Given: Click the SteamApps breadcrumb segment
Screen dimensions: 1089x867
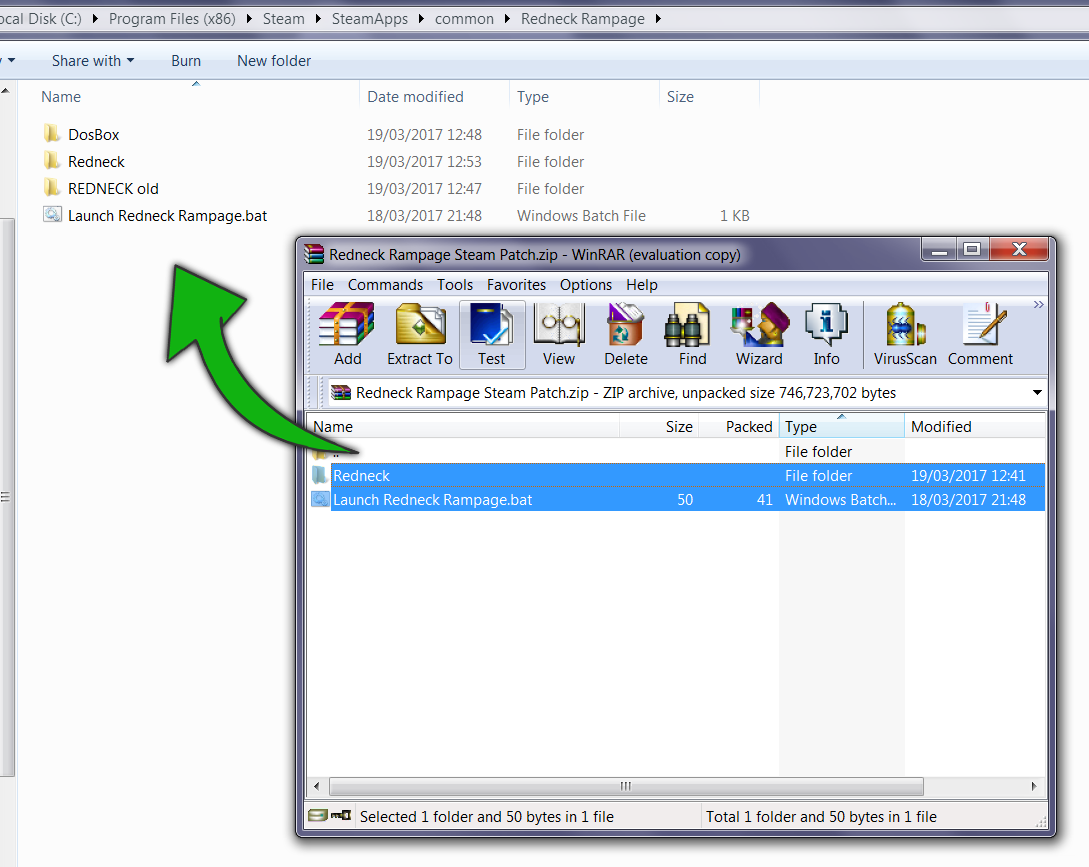Looking at the screenshot, I should coord(369,19).
